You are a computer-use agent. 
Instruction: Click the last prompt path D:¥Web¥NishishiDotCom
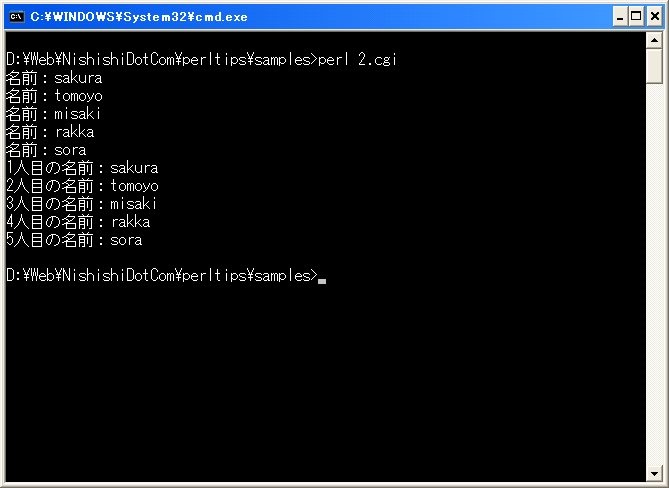pyautogui.click(x=90, y=276)
